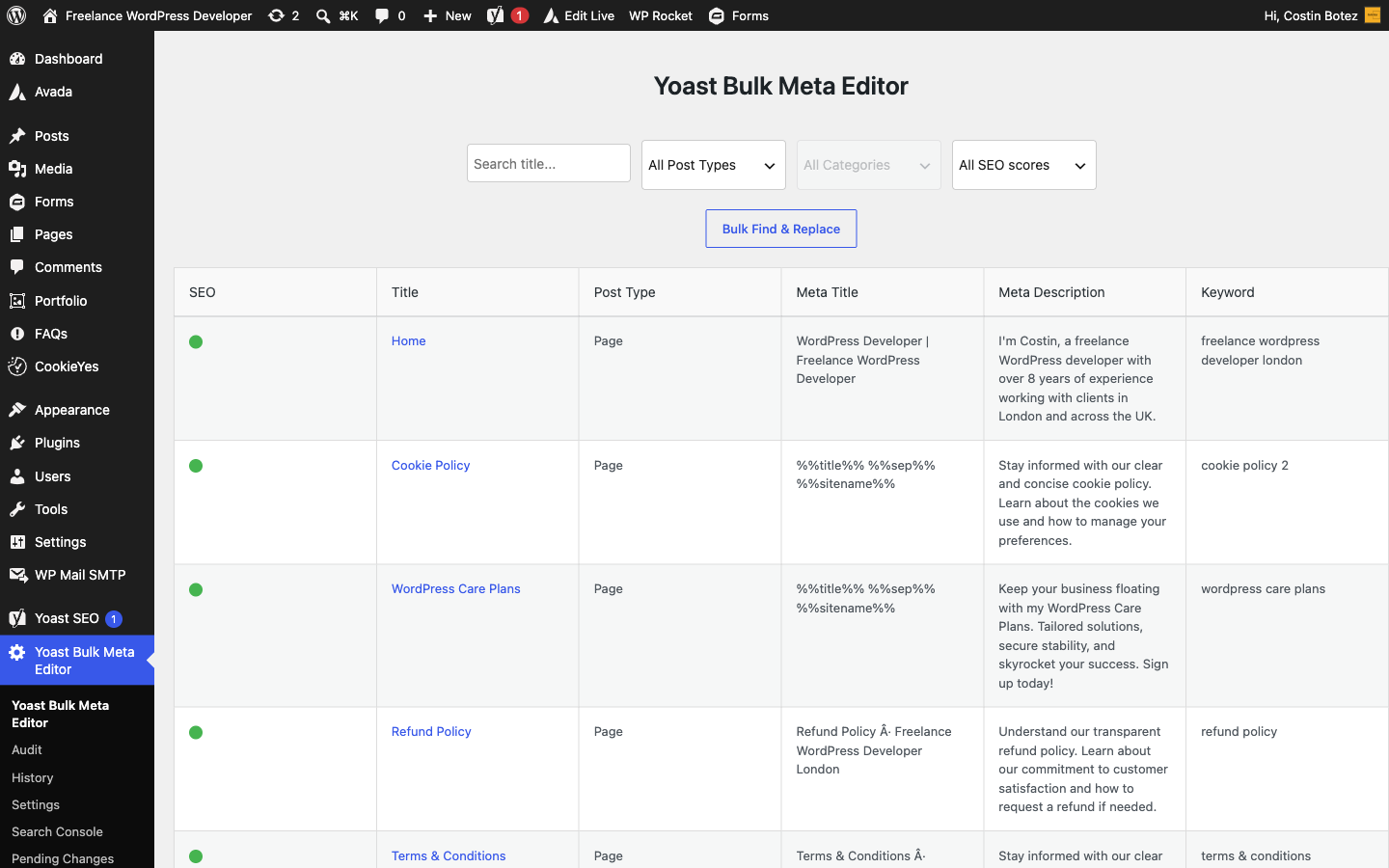The height and width of the screenshot is (868, 1389).
Task: Click the Cookie Policy meta description text
Action: pos(1082,502)
